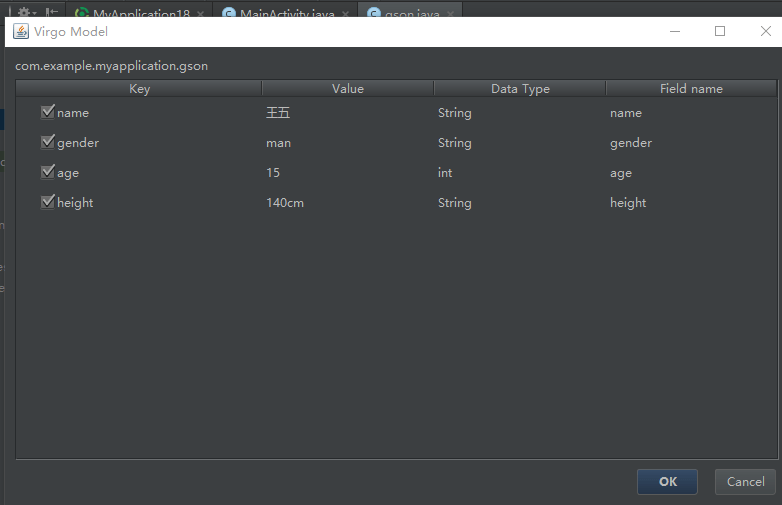The width and height of the screenshot is (782, 505).
Task: Switch to the MainActivity.java editor tab
Action: point(285,12)
